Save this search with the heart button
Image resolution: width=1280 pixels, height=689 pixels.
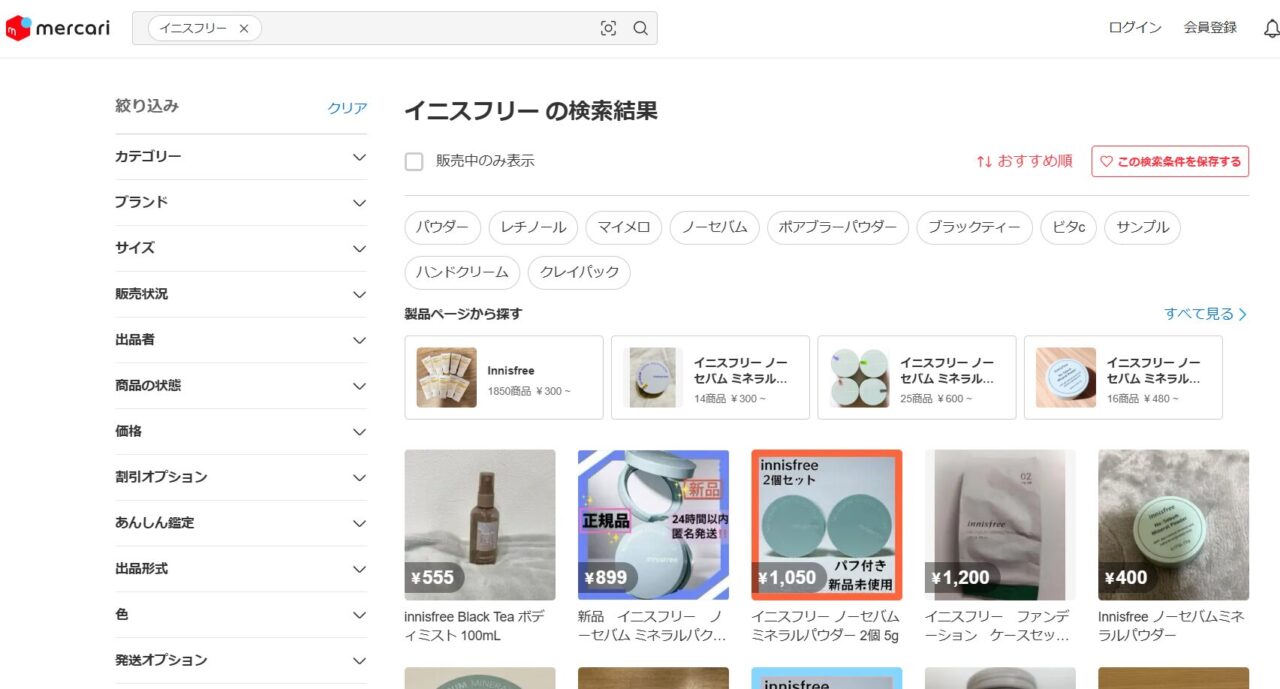pyautogui.click(x=1170, y=161)
